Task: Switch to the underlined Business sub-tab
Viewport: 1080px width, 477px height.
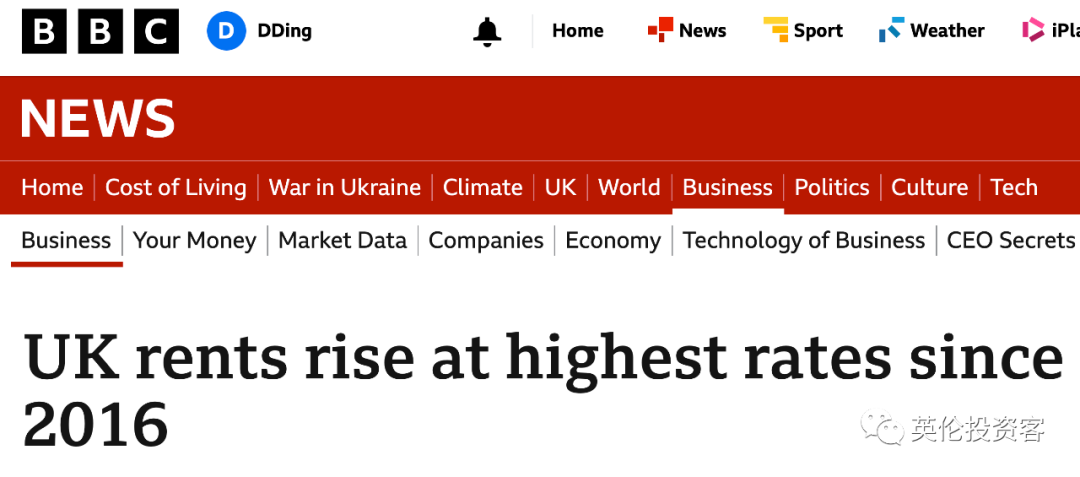Action: pyautogui.click(x=66, y=240)
